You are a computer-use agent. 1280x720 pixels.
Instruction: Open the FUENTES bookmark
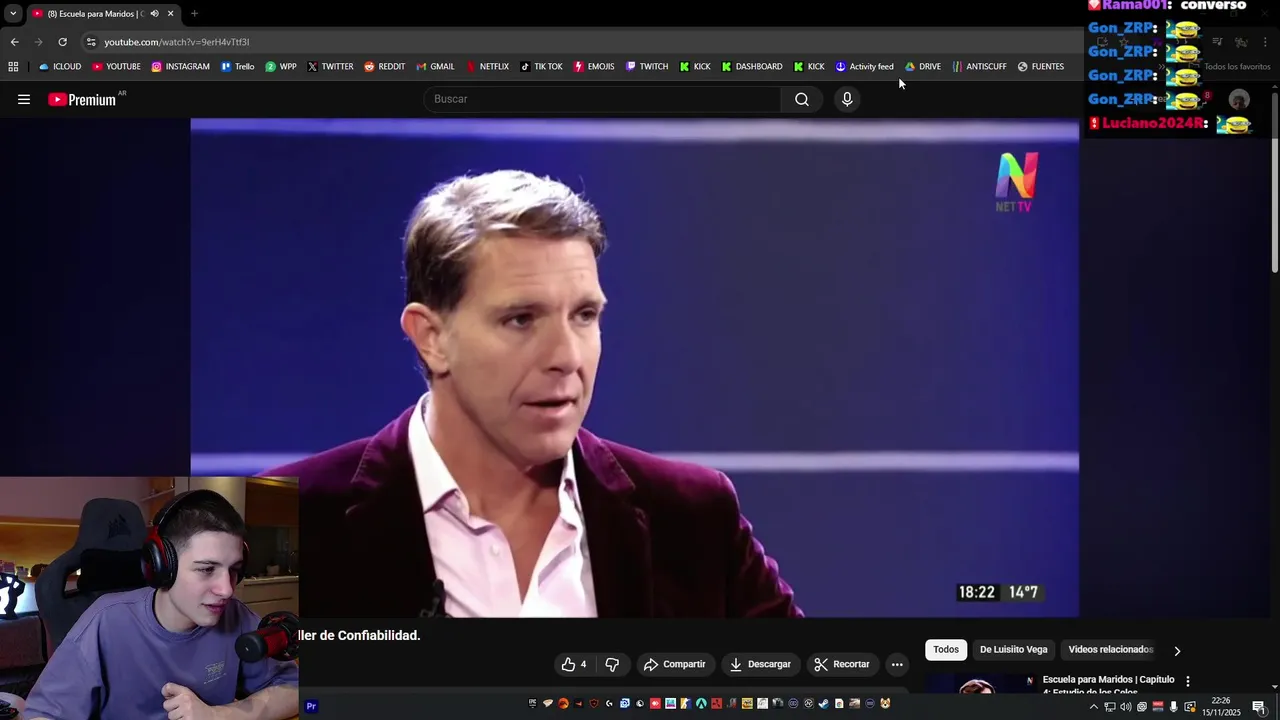(1041, 67)
